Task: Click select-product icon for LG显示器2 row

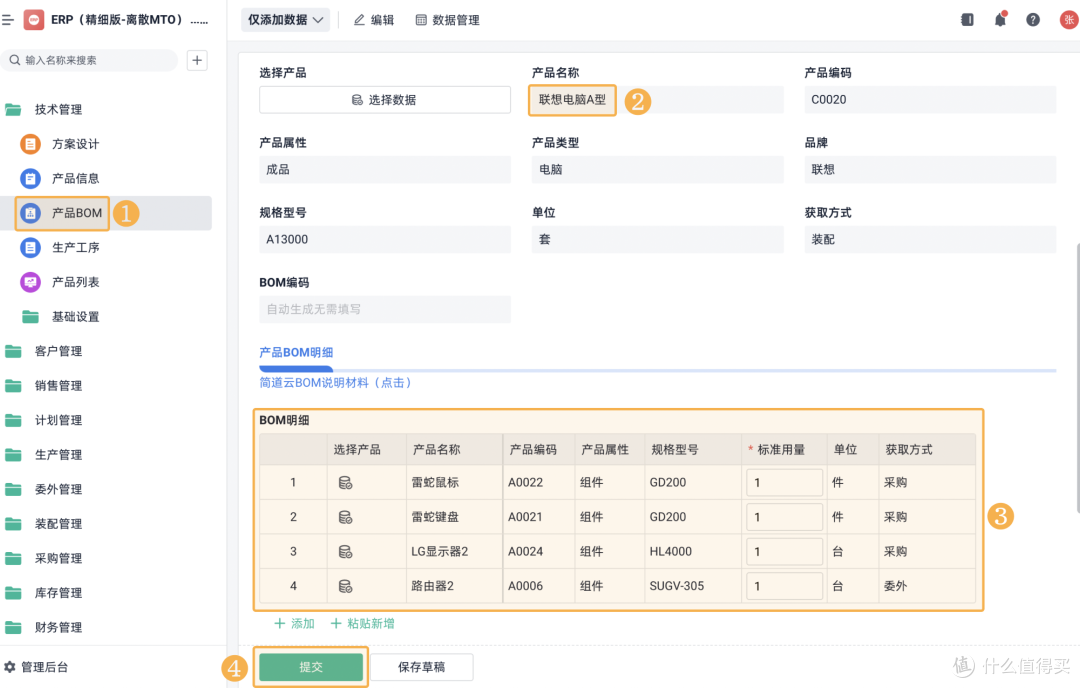Action: 345,552
